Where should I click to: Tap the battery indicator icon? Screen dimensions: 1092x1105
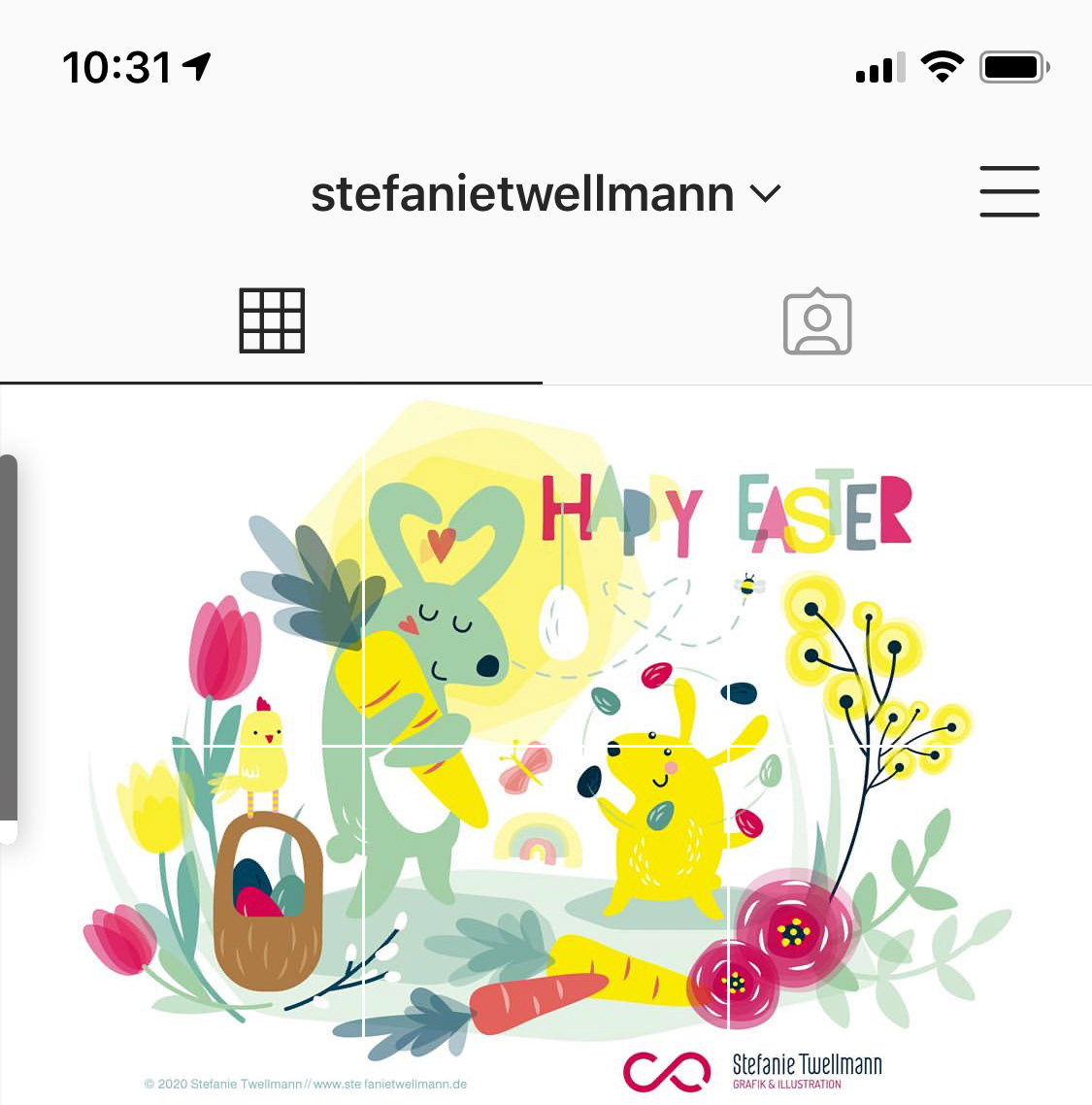1014,68
